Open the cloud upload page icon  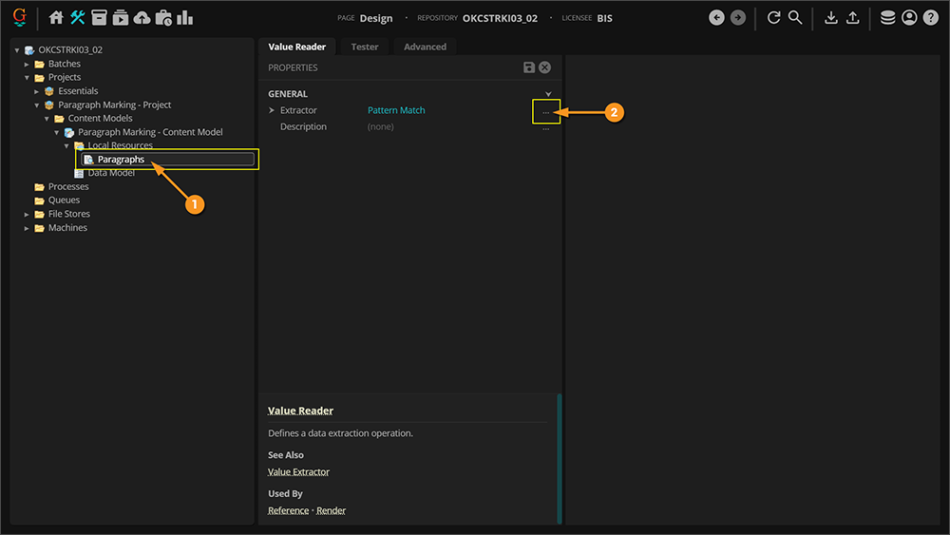[141, 18]
